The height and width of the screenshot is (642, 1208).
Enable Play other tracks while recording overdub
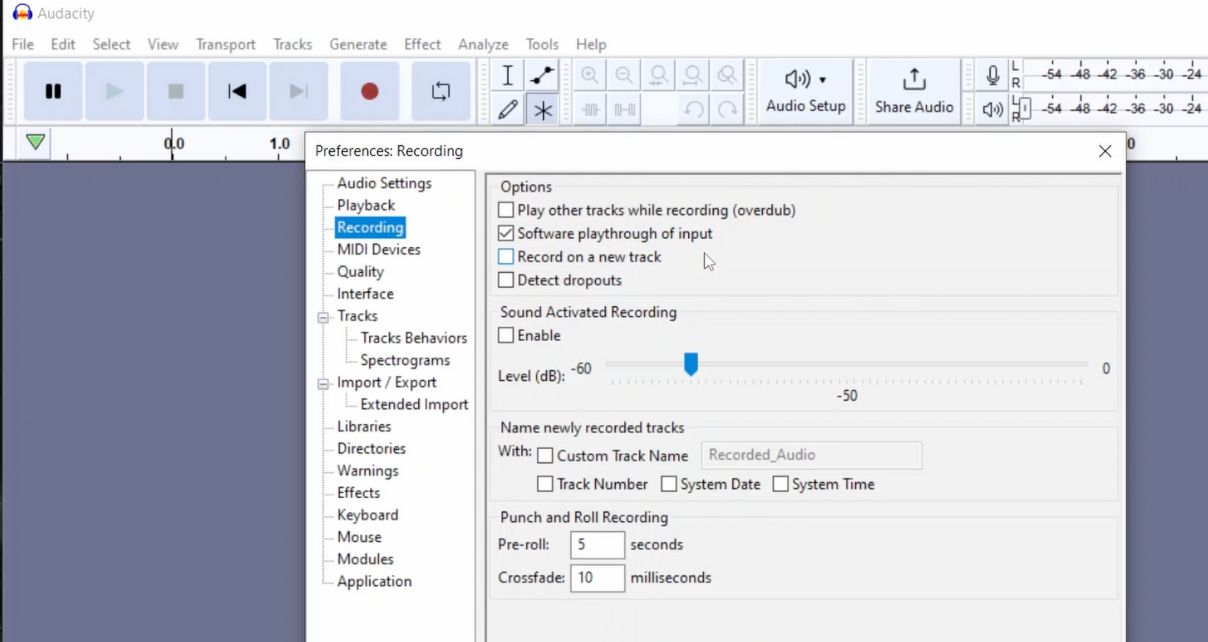(506, 210)
